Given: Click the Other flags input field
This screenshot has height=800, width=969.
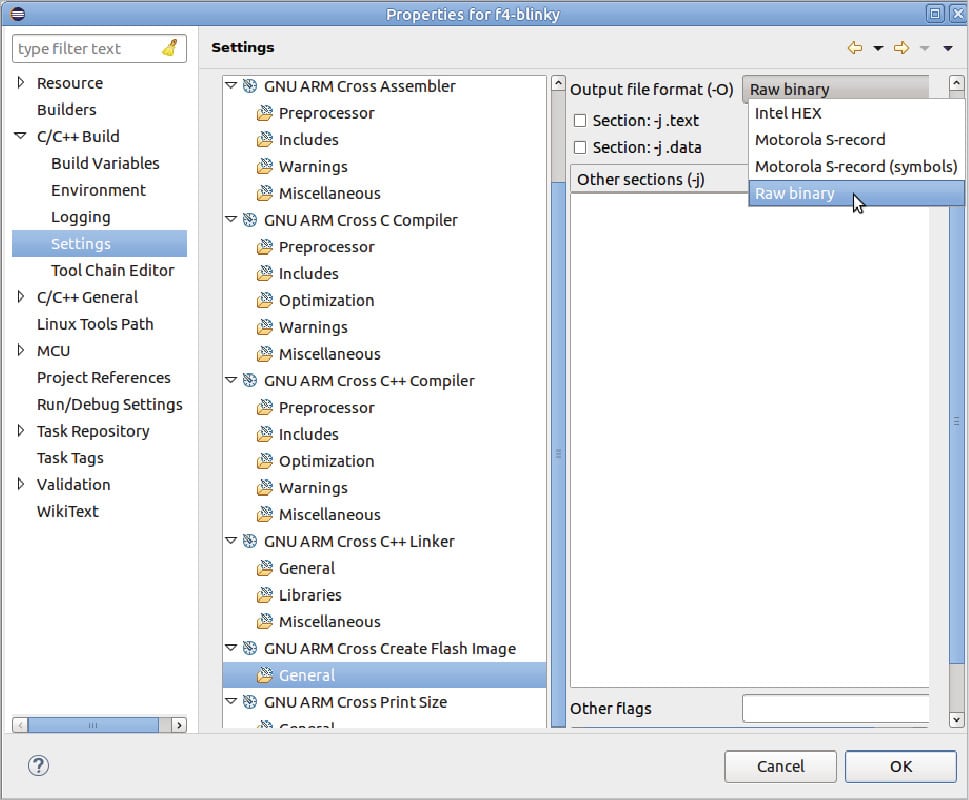Looking at the screenshot, I should tap(835, 708).
